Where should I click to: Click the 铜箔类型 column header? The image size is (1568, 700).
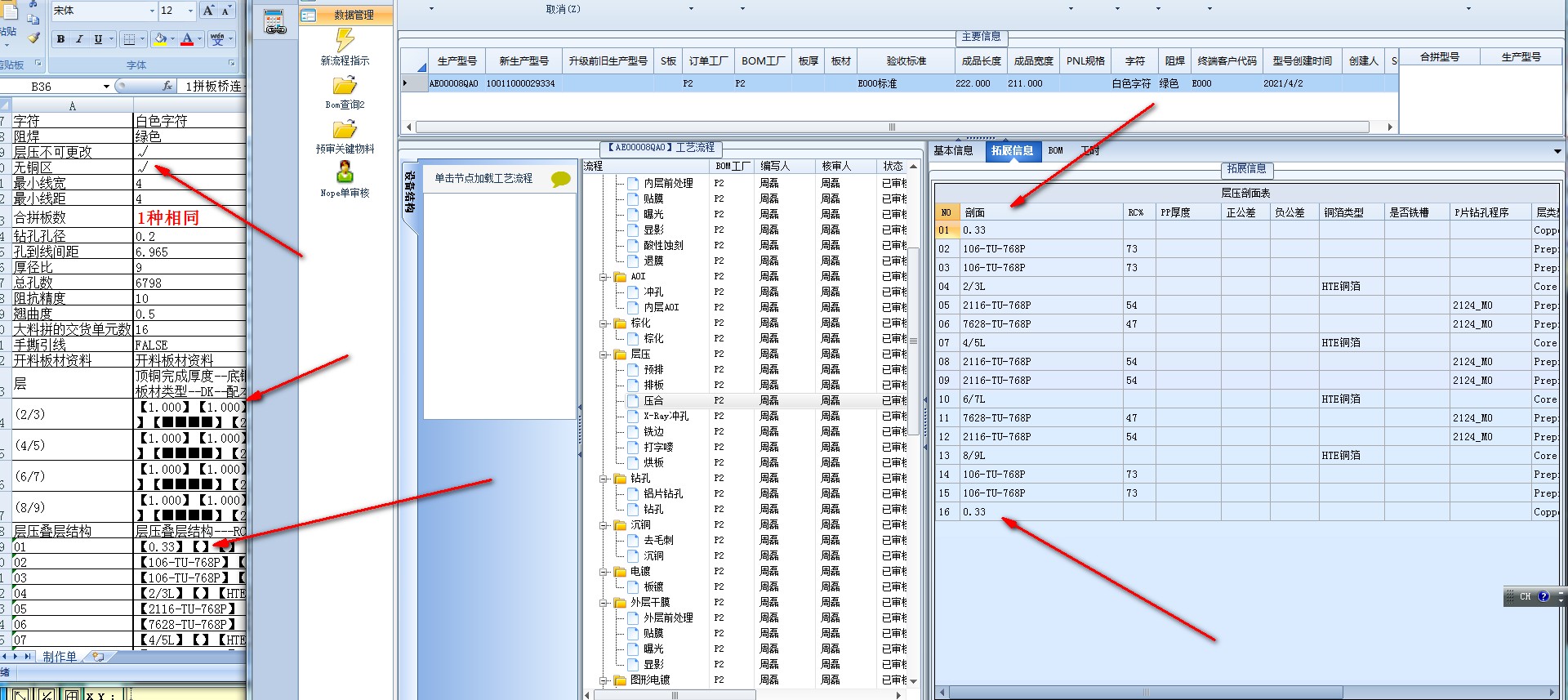1352,212
